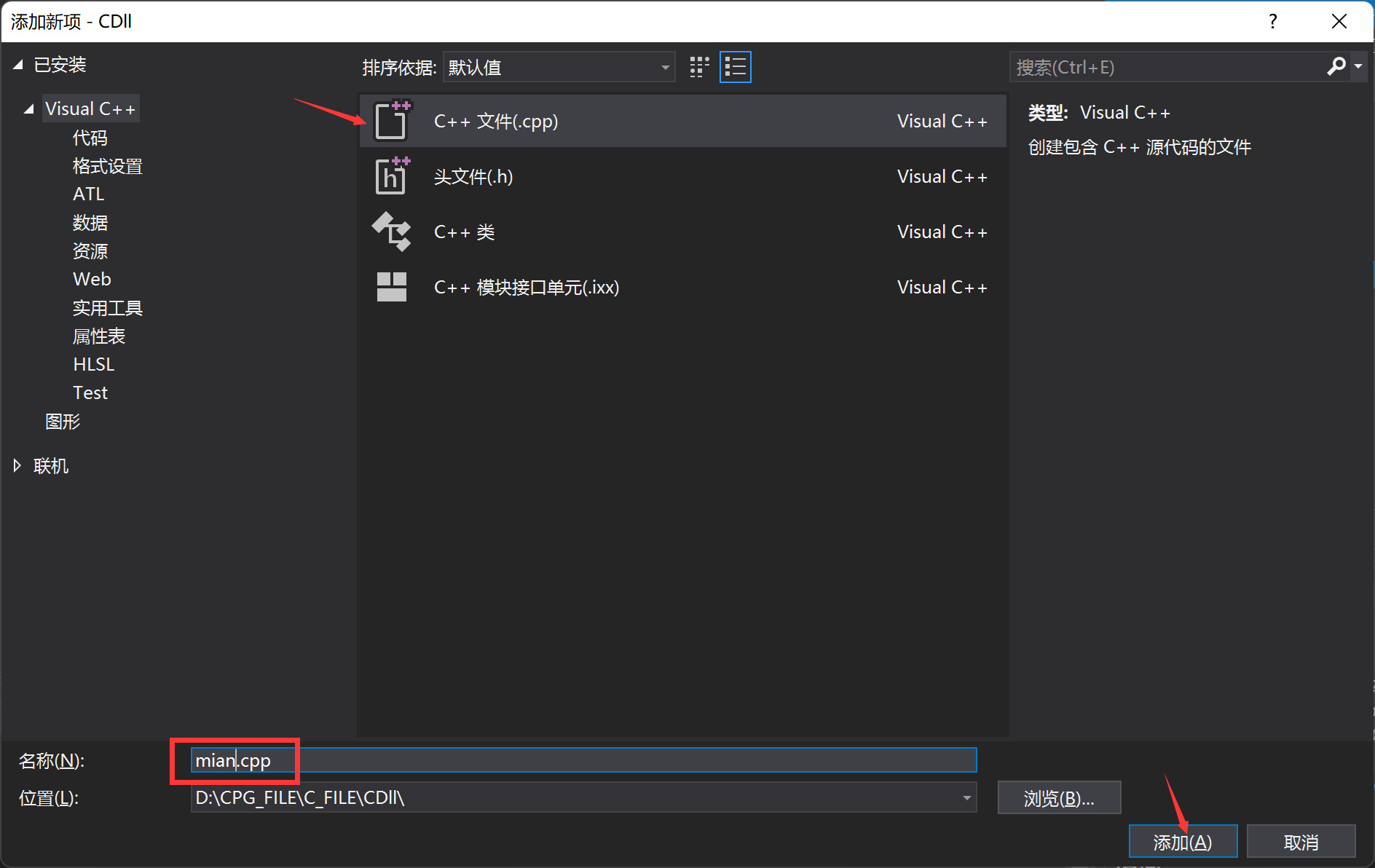Click the 添加(A) button
1375x868 pixels.
1183,842
